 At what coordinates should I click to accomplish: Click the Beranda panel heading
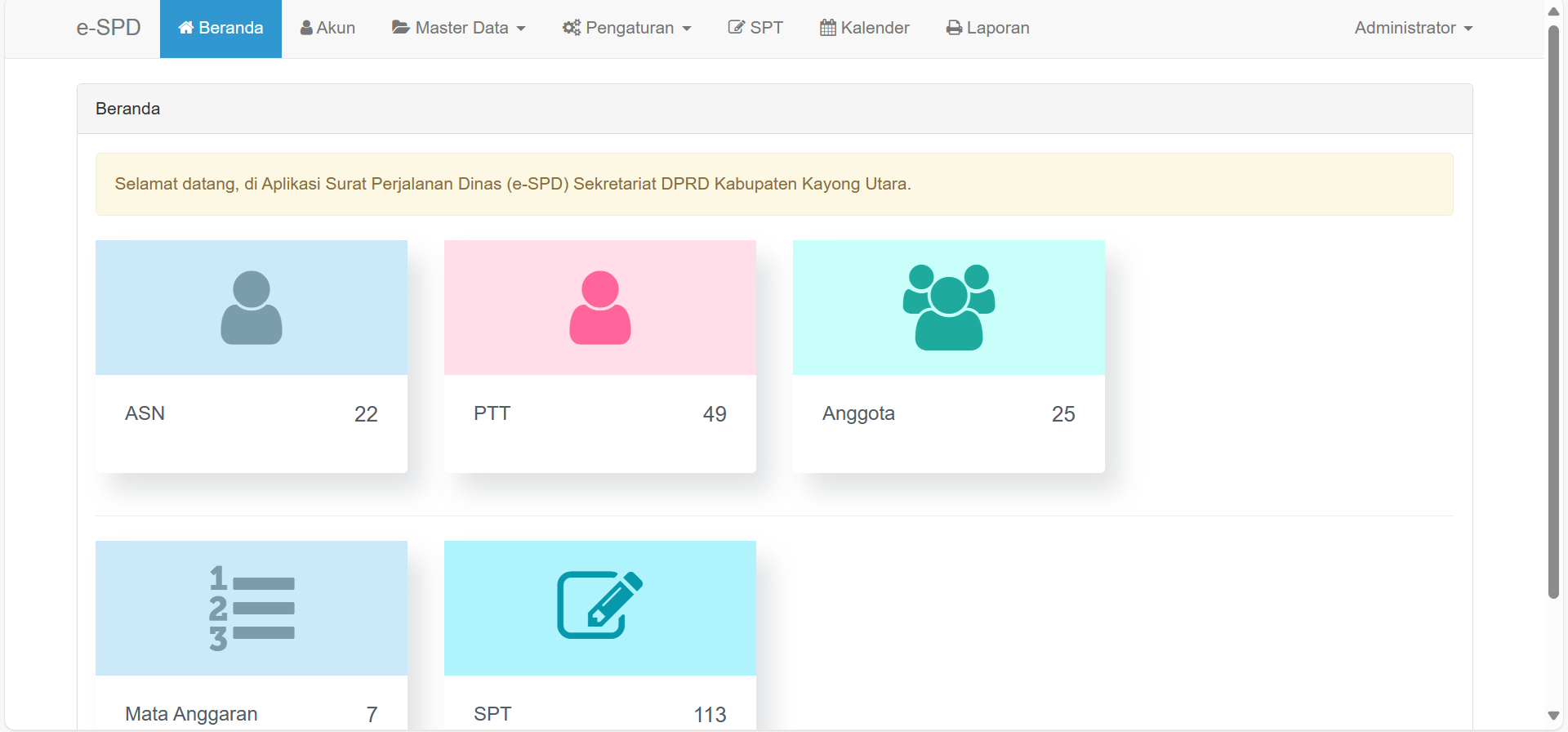click(128, 109)
